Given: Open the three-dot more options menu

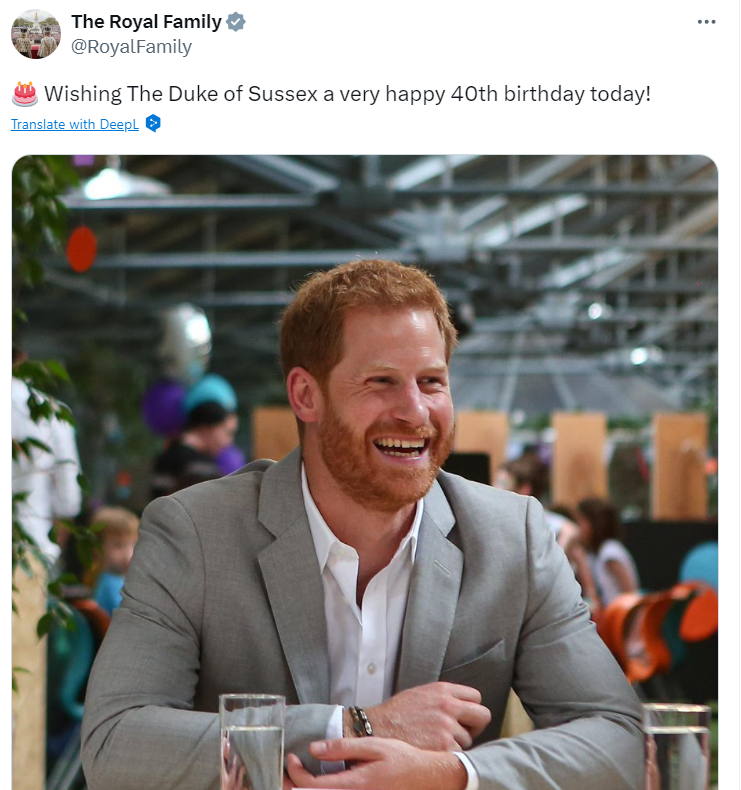Looking at the screenshot, I should pyautogui.click(x=707, y=22).
